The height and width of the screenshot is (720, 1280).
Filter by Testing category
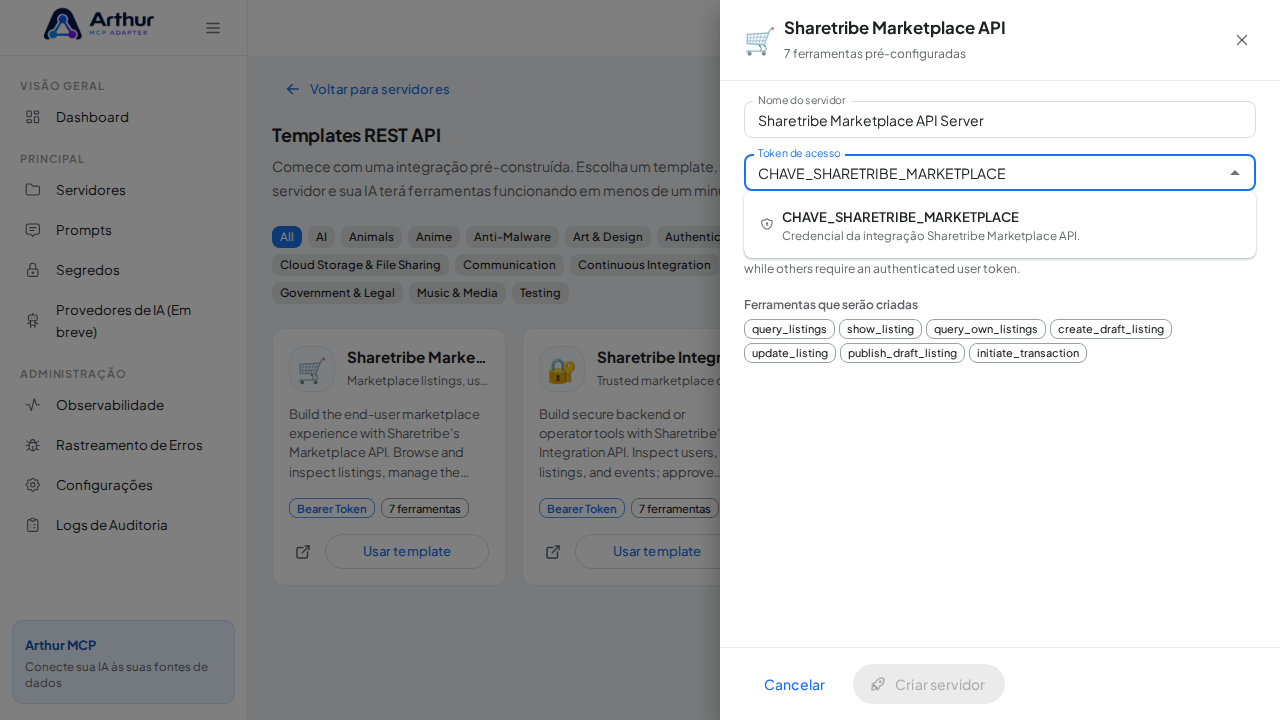click(x=540, y=293)
